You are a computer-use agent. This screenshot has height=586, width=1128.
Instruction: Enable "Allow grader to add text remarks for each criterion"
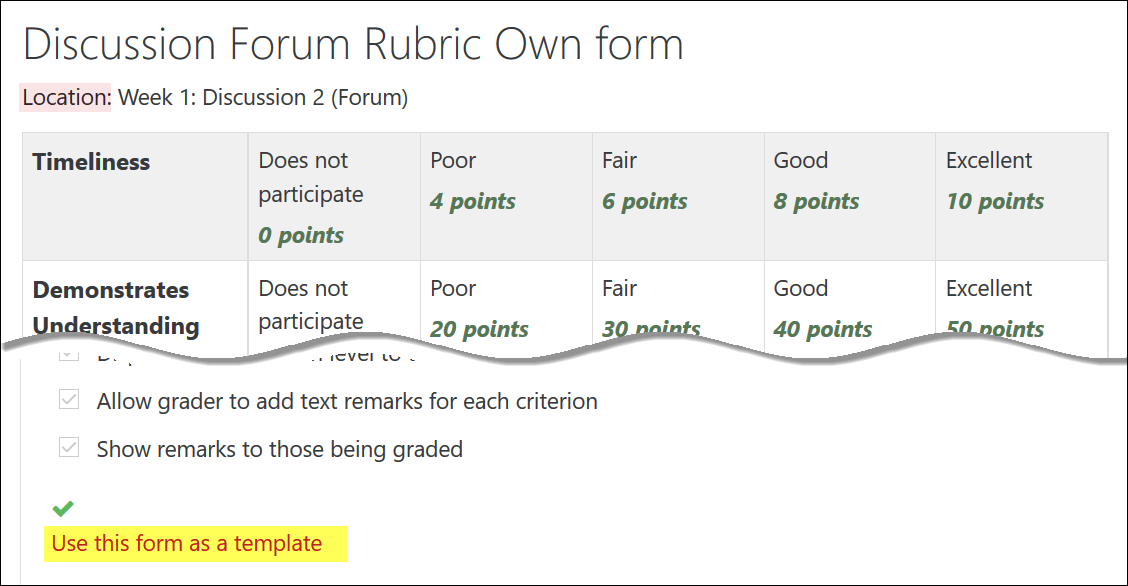point(68,400)
